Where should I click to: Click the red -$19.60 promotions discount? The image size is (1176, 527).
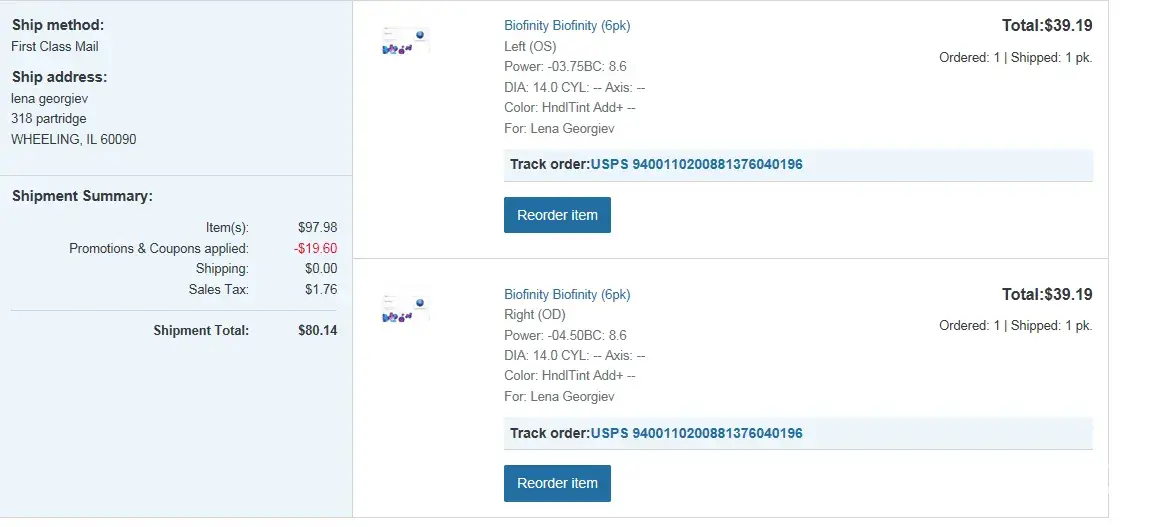(315, 248)
